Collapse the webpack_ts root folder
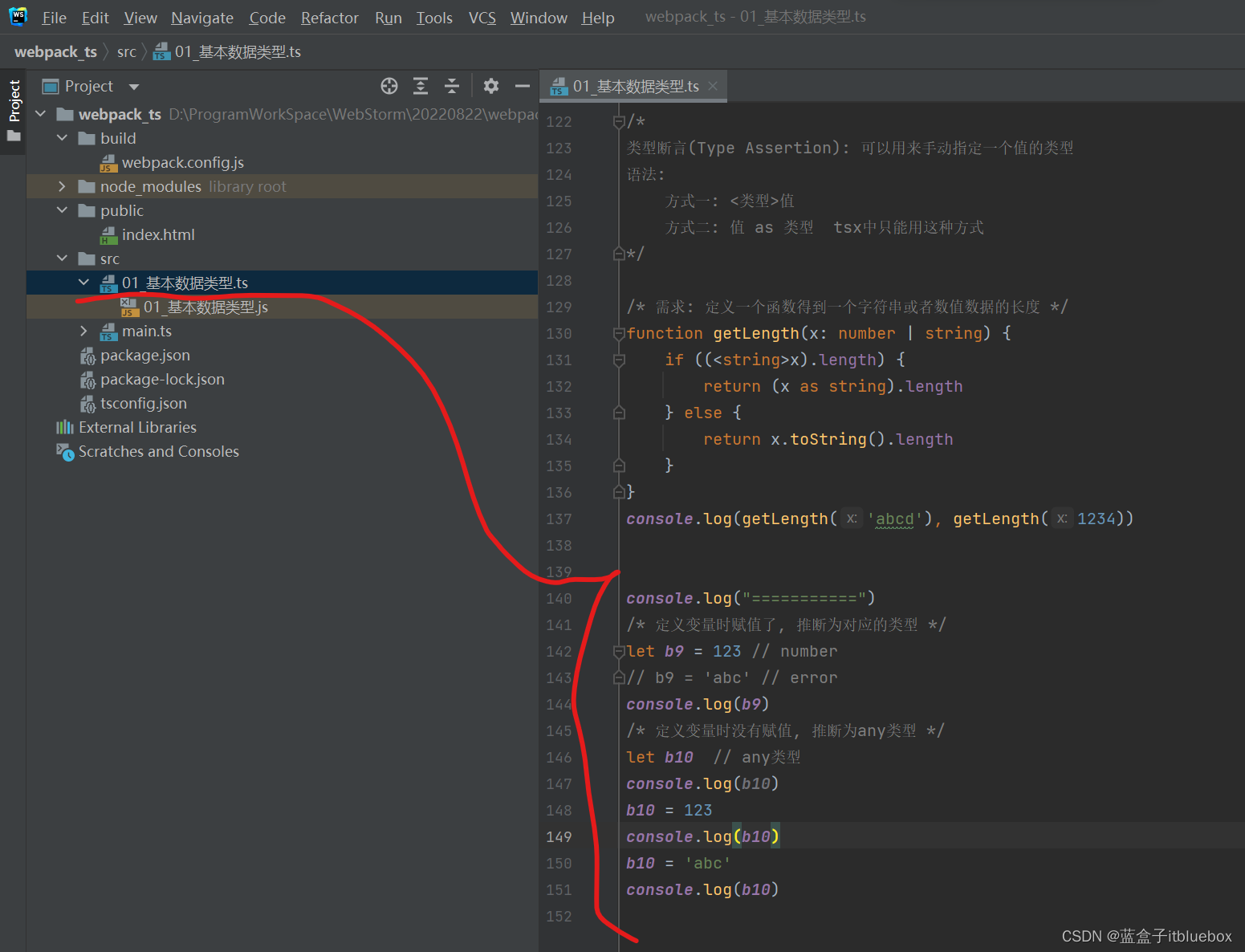1245x952 pixels. pyautogui.click(x=41, y=114)
